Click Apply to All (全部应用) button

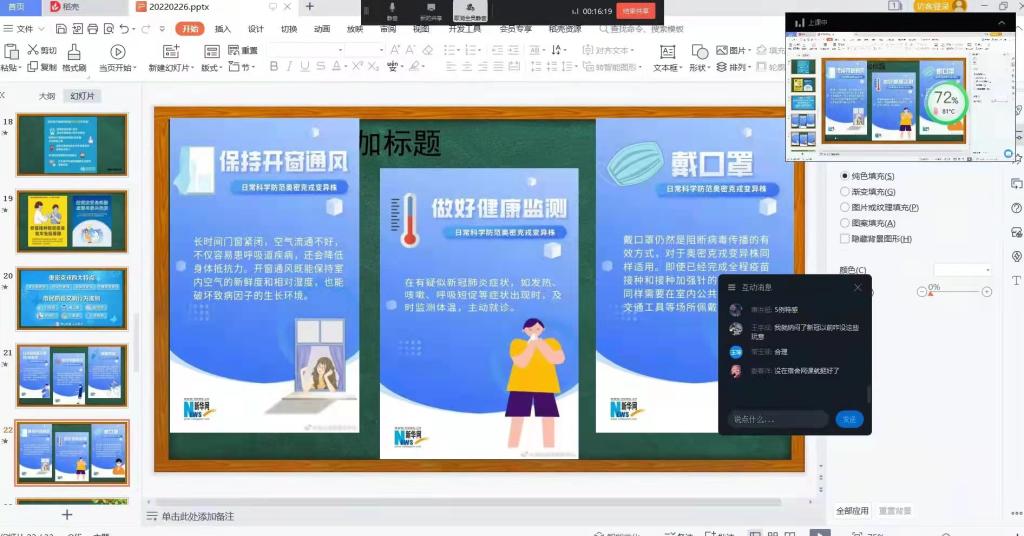[852, 511]
